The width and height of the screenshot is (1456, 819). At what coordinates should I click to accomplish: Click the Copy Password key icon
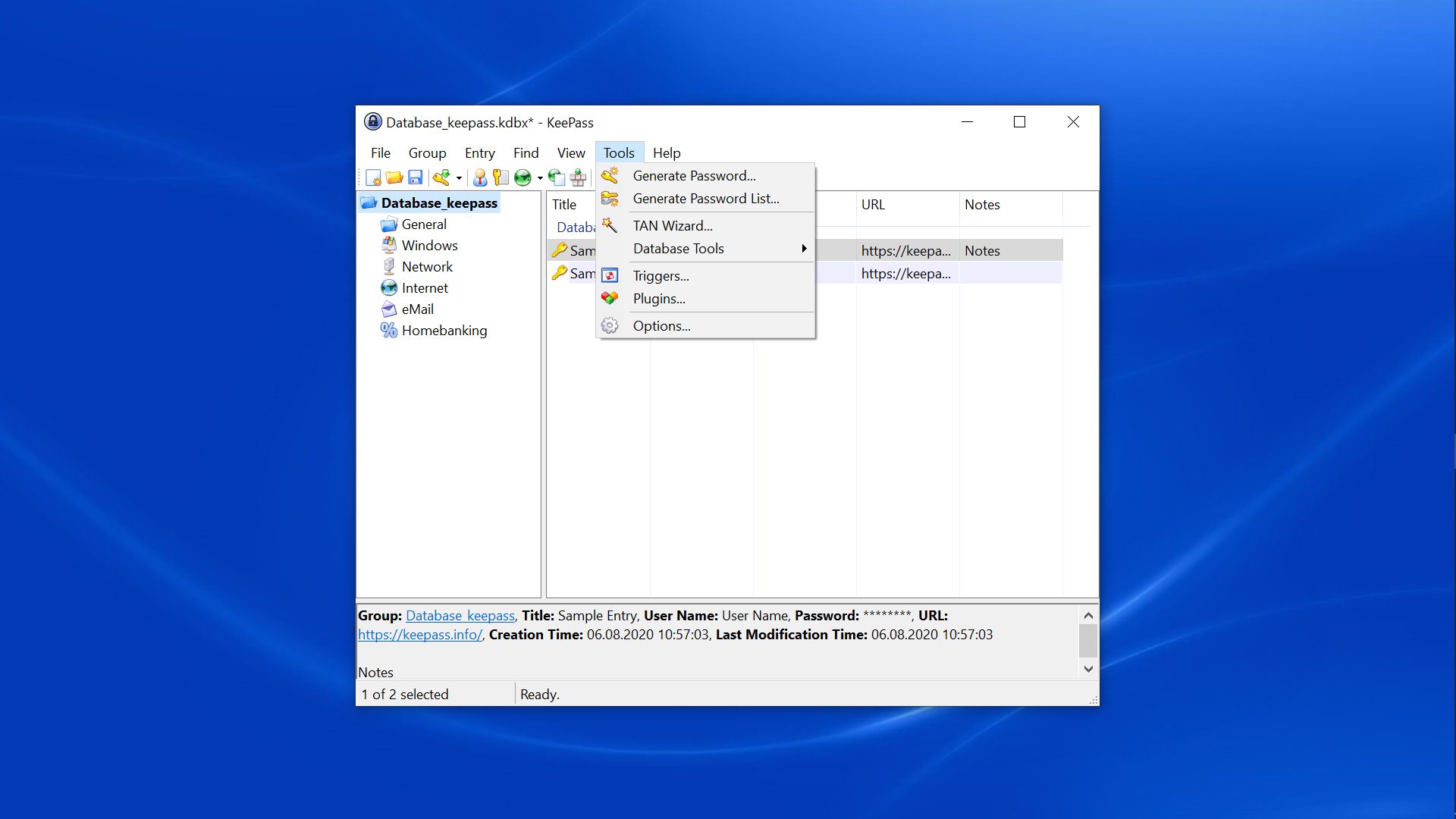tap(500, 177)
